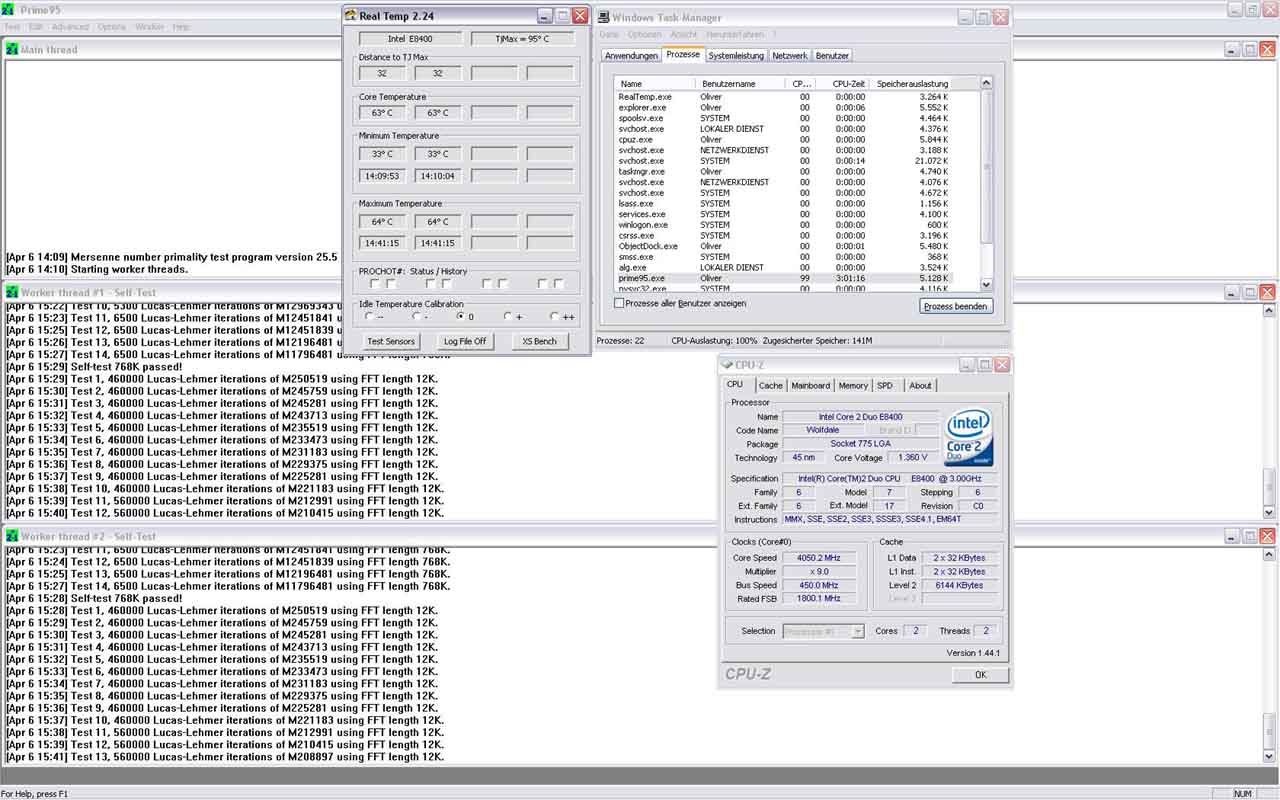Select the '++' idle calibration radio button
Screen dimensions: 1280x800
[x=554, y=316]
